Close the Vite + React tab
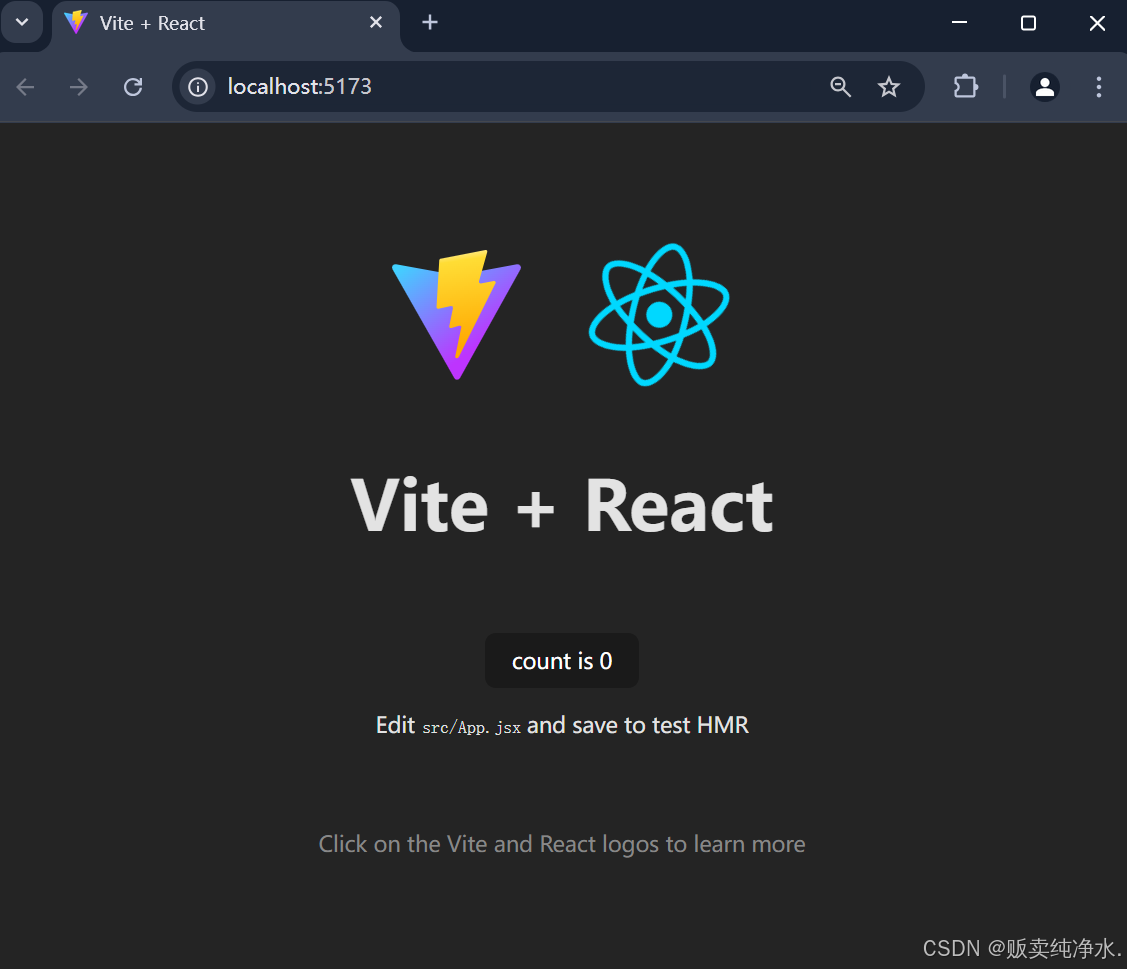The width and height of the screenshot is (1127, 969). pyautogui.click(x=376, y=22)
